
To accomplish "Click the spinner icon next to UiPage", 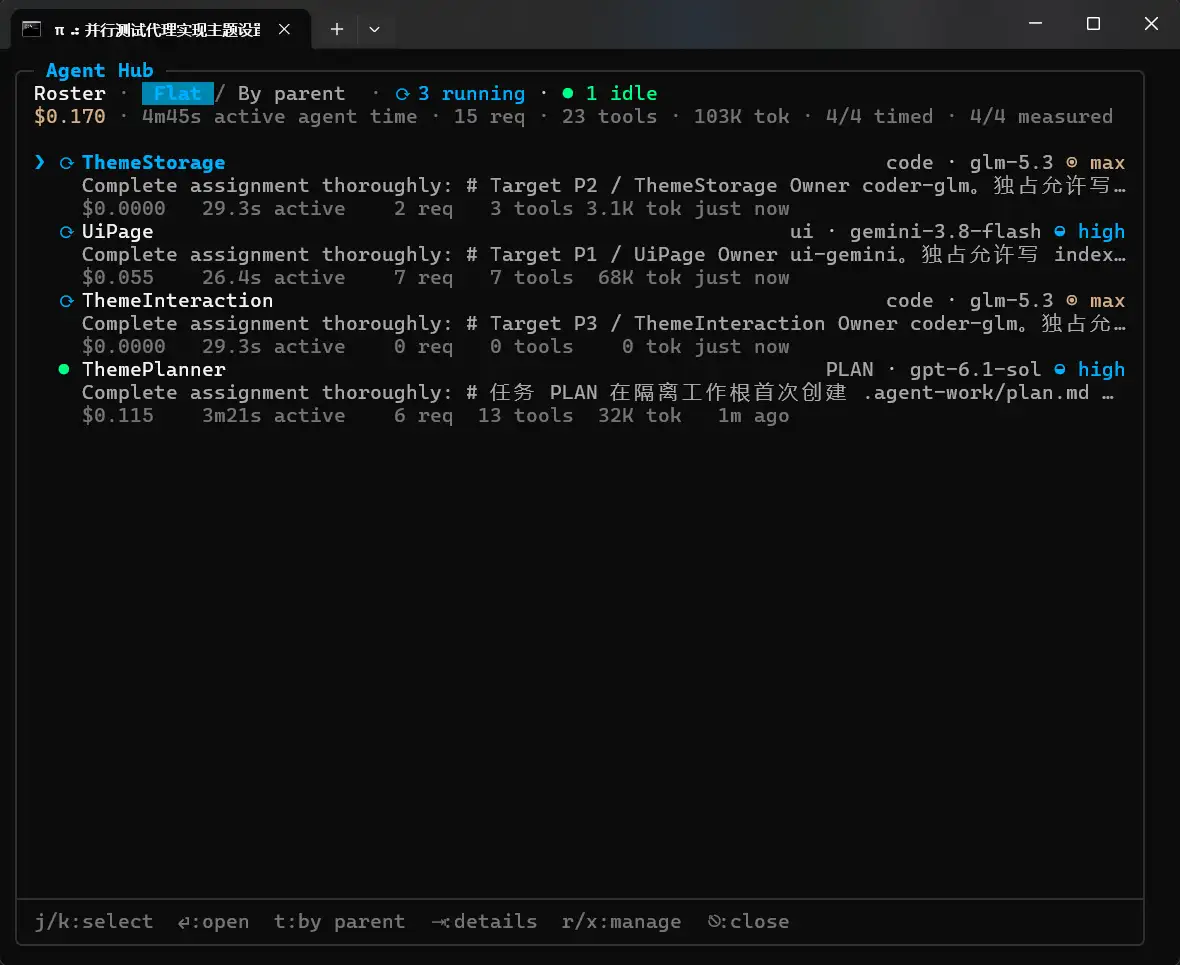I will click(66, 233).
